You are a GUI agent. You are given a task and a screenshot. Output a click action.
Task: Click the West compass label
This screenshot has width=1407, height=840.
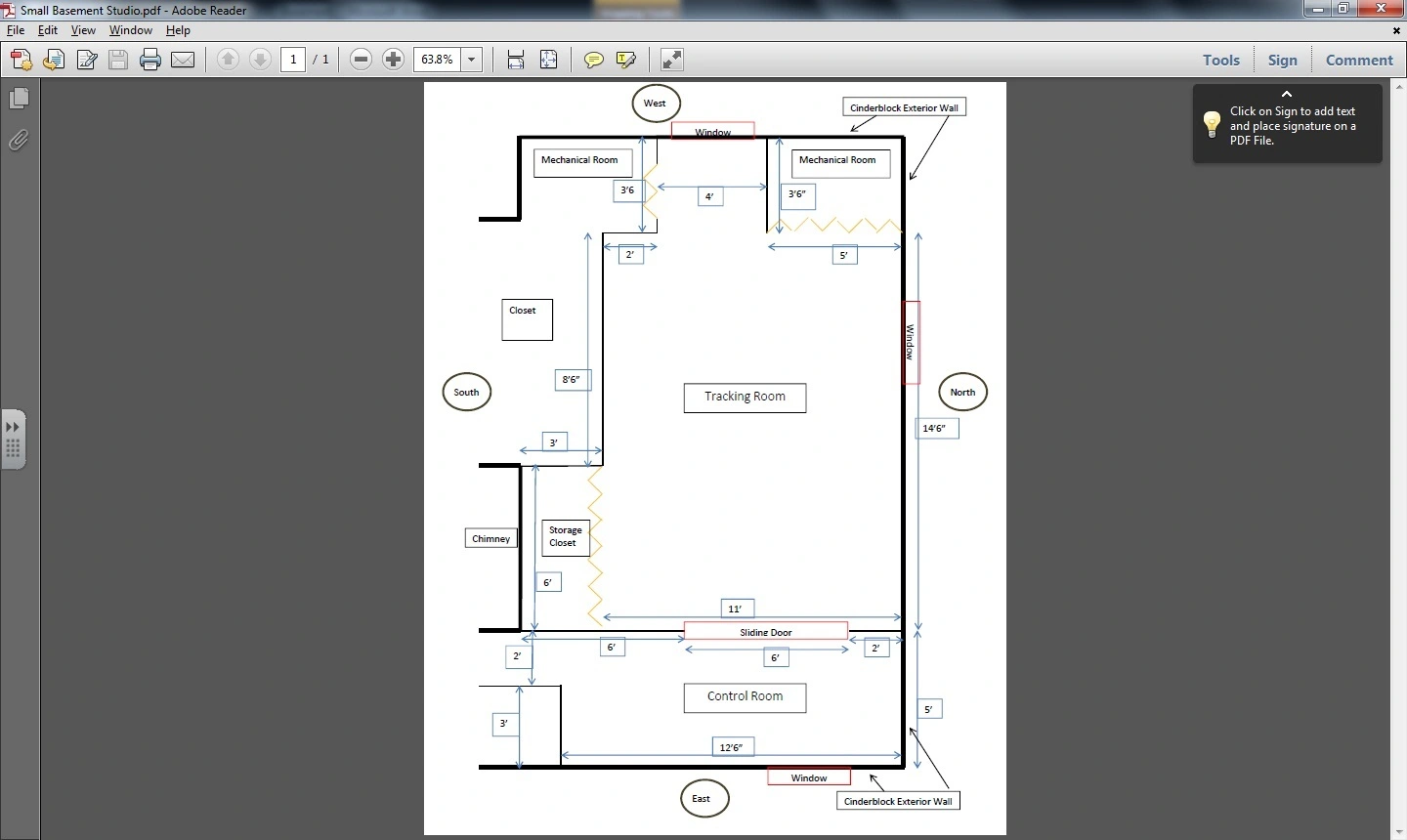pyautogui.click(x=655, y=104)
